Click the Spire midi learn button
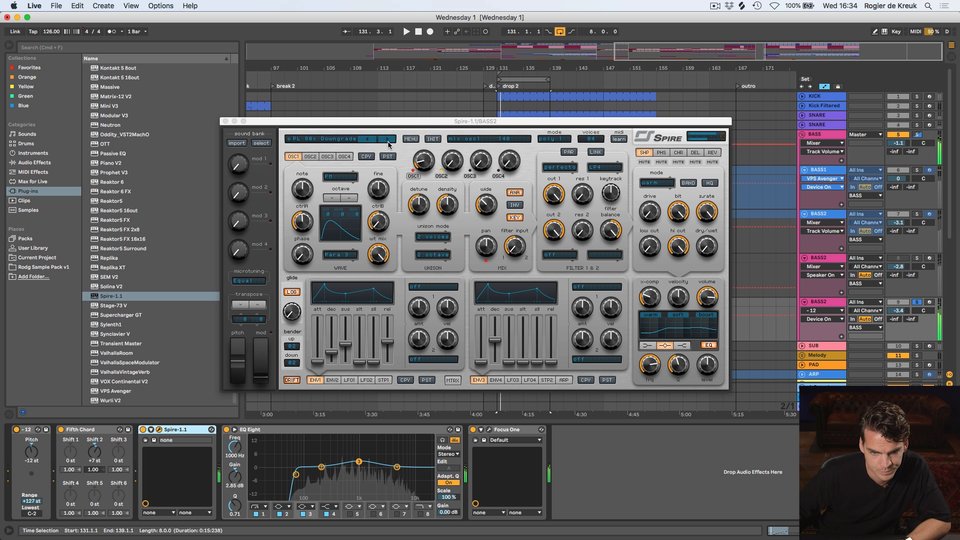The width and height of the screenshot is (960, 540). [x=619, y=139]
